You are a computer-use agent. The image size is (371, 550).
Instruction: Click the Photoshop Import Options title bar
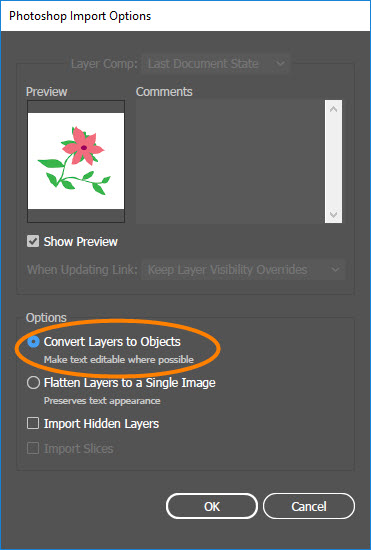186,16
